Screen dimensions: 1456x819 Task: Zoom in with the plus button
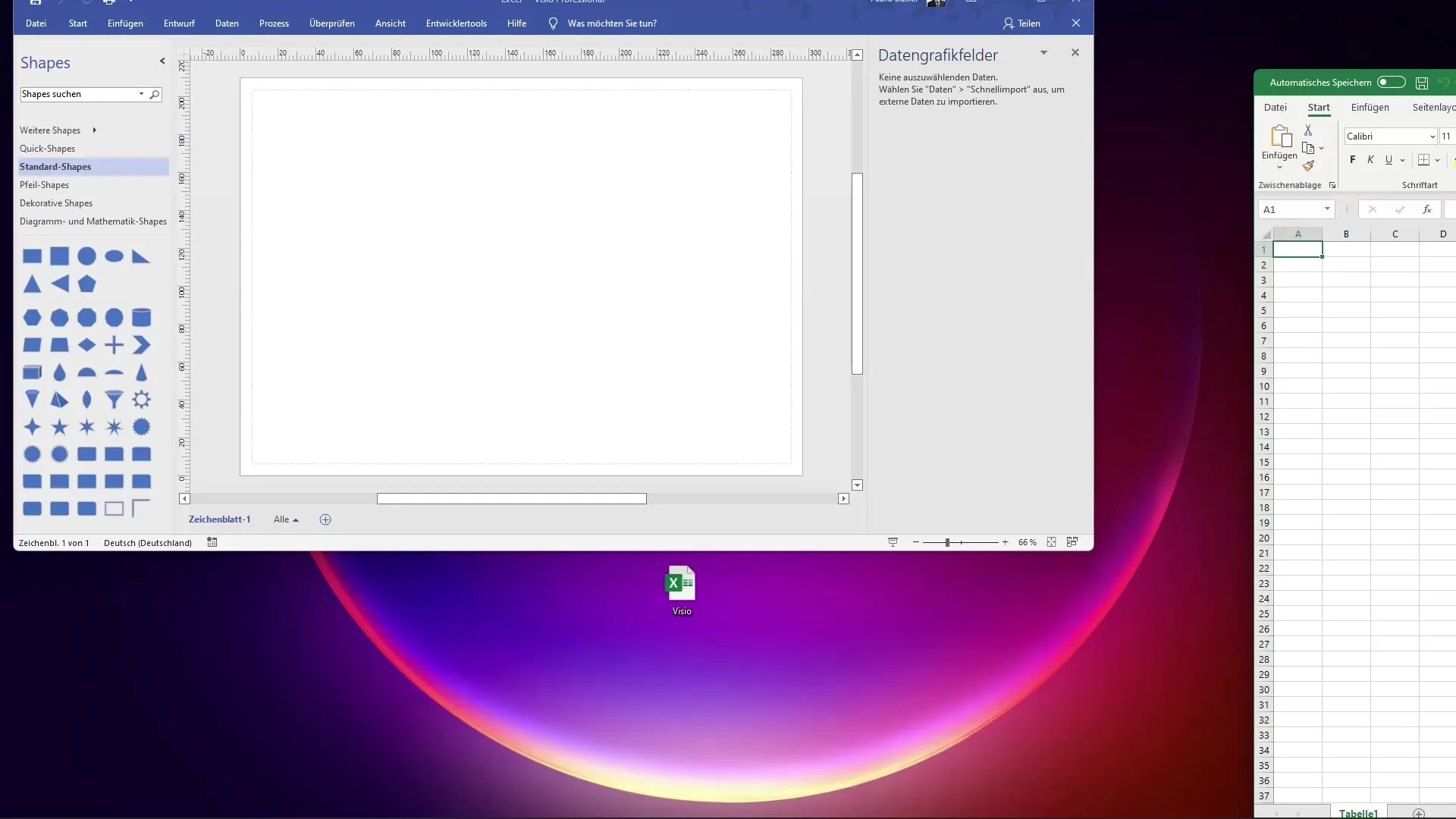point(1005,542)
